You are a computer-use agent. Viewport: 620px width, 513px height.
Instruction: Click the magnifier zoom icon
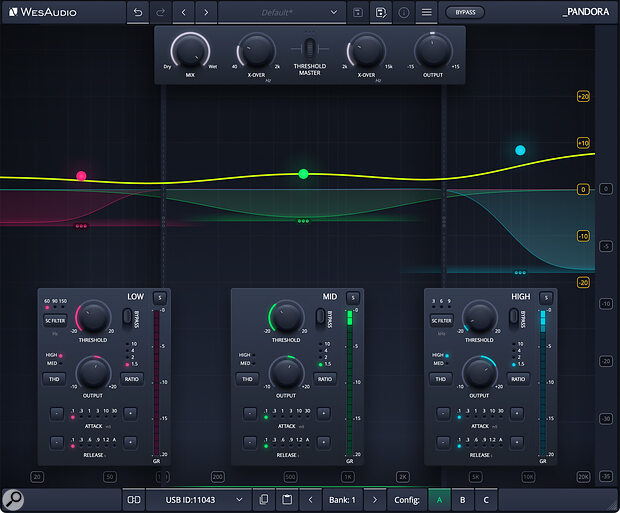coord(13,500)
